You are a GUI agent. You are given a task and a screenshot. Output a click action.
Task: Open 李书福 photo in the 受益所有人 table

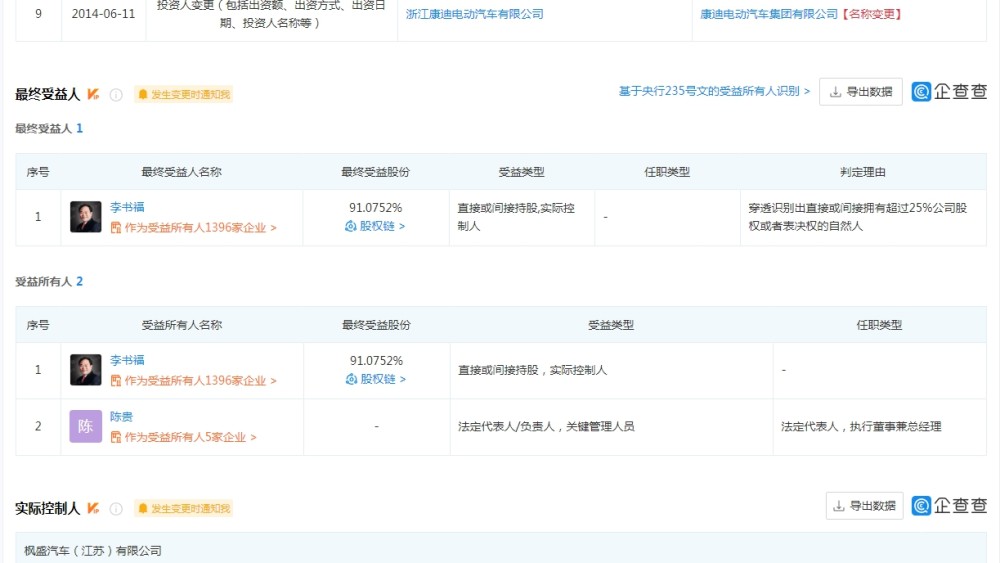pyautogui.click(x=85, y=370)
